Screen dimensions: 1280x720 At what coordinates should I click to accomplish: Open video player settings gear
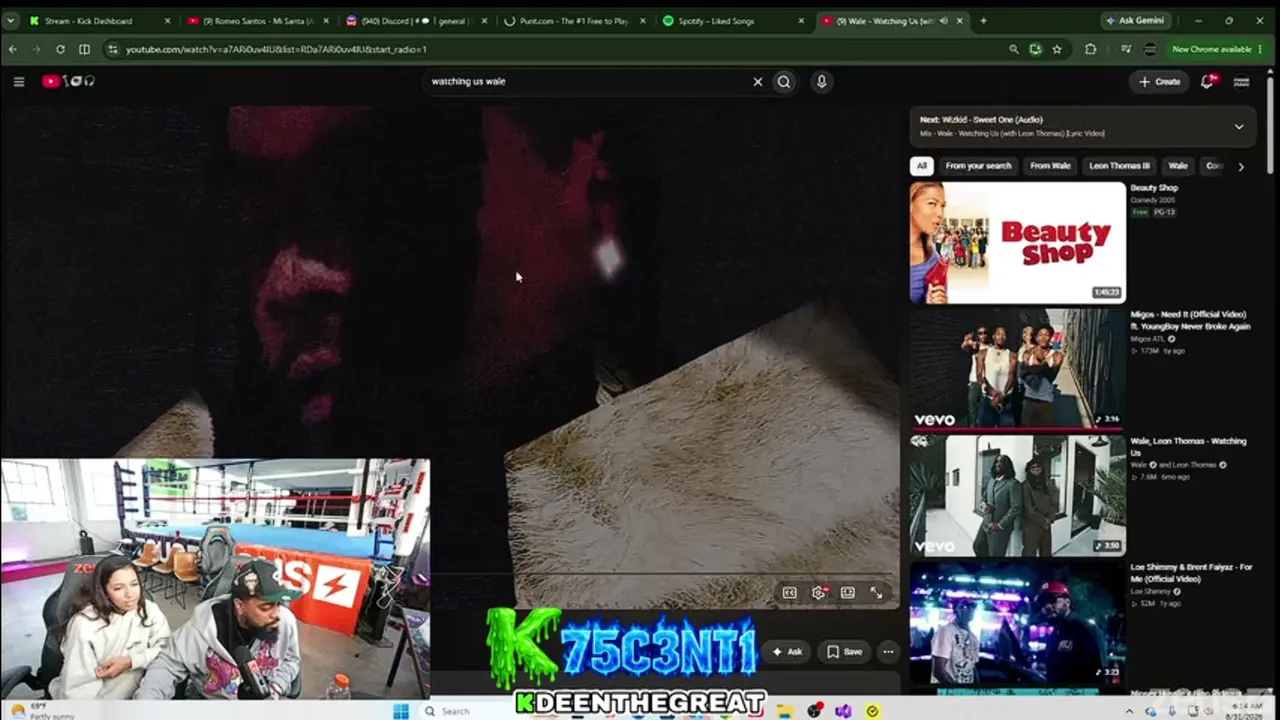tap(818, 592)
